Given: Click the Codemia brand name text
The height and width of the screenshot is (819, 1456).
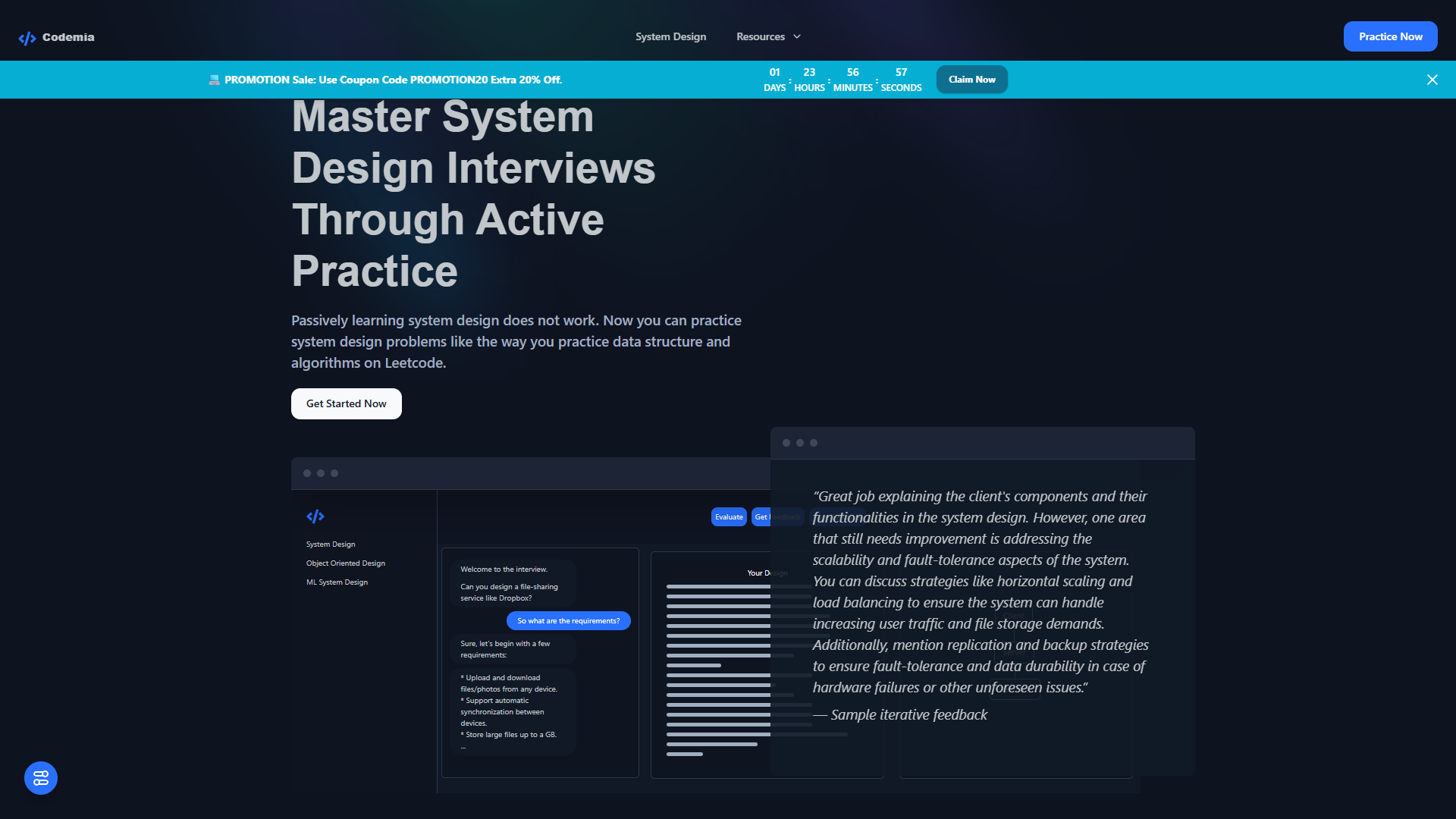Looking at the screenshot, I should tap(68, 37).
